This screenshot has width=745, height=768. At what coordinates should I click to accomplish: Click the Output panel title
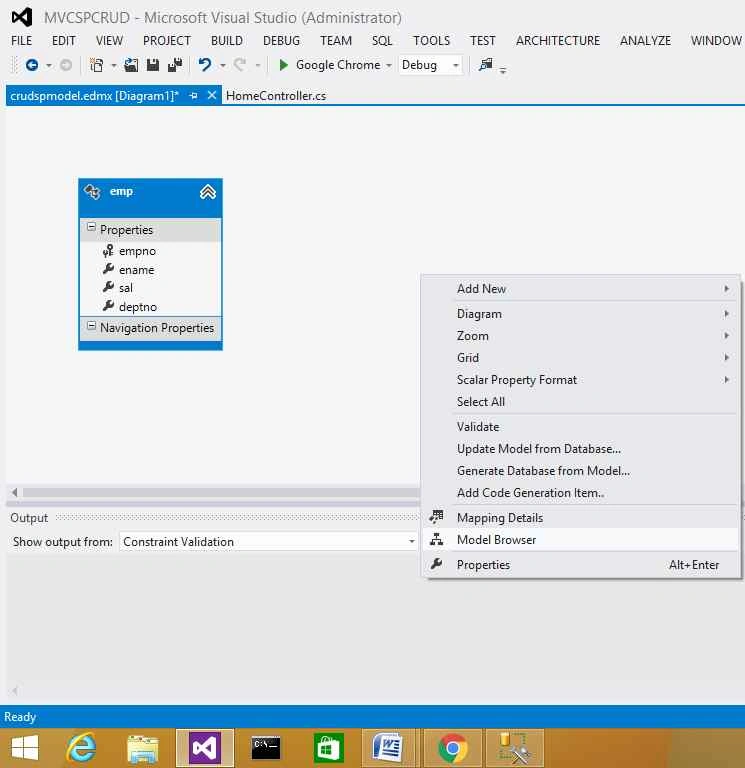tap(29, 518)
